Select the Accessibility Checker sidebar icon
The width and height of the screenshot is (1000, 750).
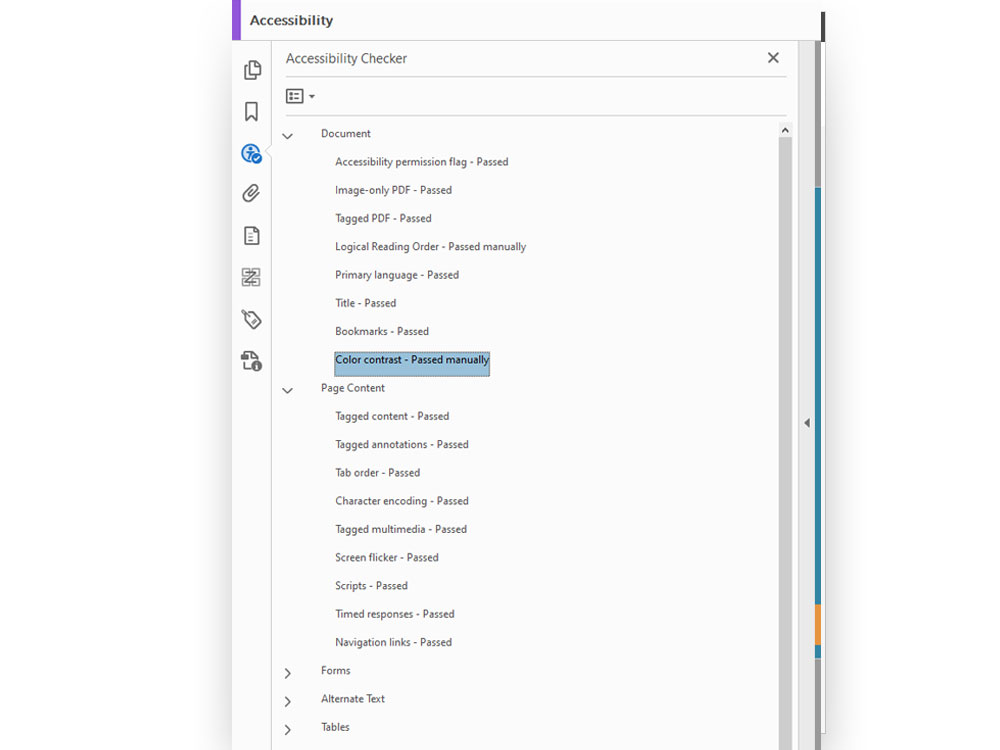[251, 154]
